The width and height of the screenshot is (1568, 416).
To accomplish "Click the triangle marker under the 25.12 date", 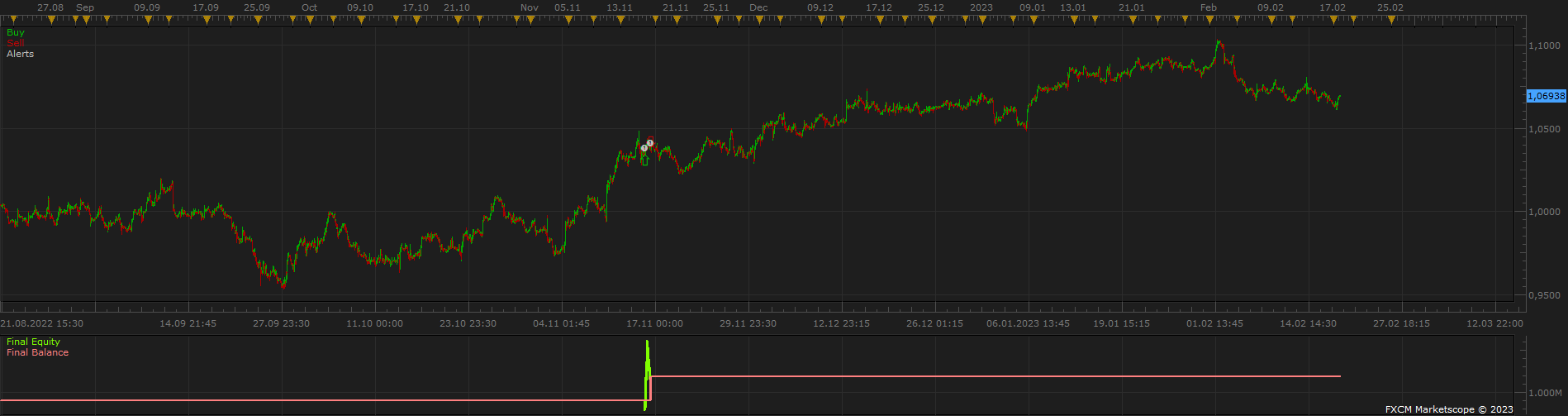I will [932, 20].
